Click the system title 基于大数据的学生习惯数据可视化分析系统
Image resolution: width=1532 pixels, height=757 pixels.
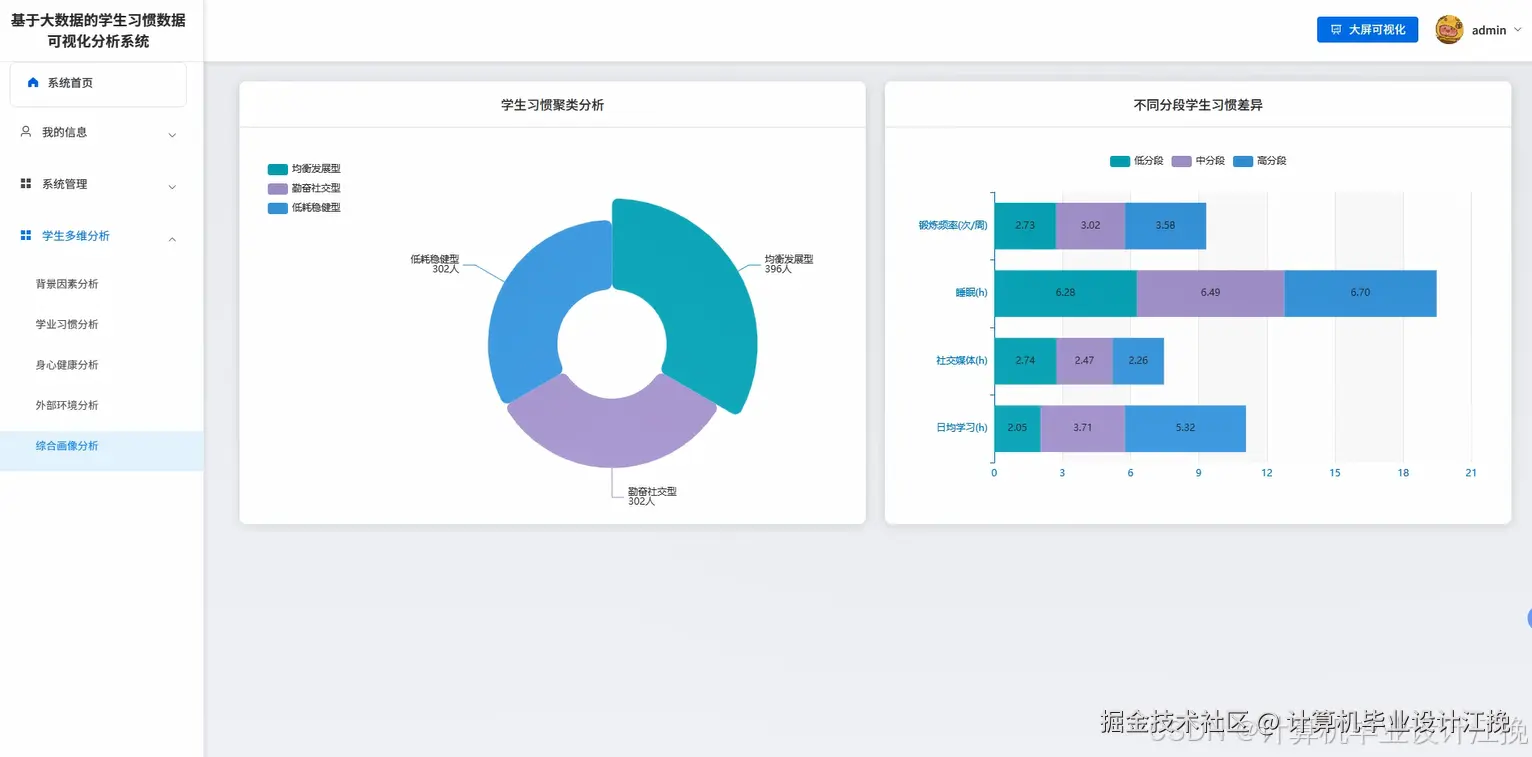98,31
